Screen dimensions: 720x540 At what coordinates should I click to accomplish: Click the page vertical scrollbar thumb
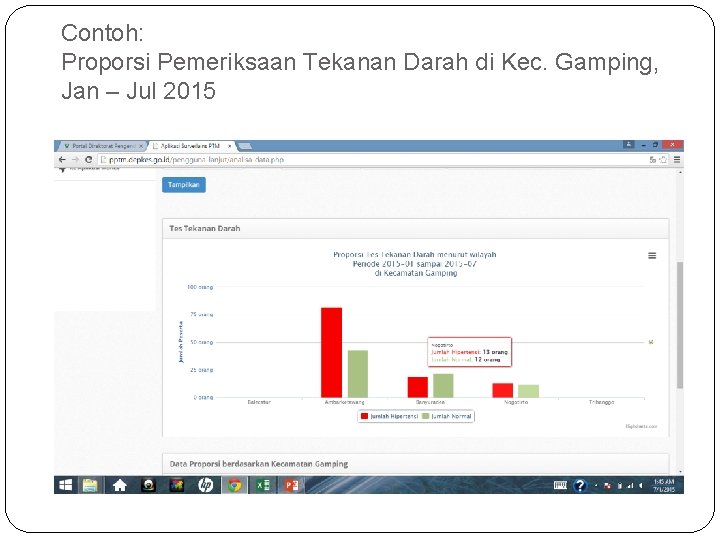point(680,325)
